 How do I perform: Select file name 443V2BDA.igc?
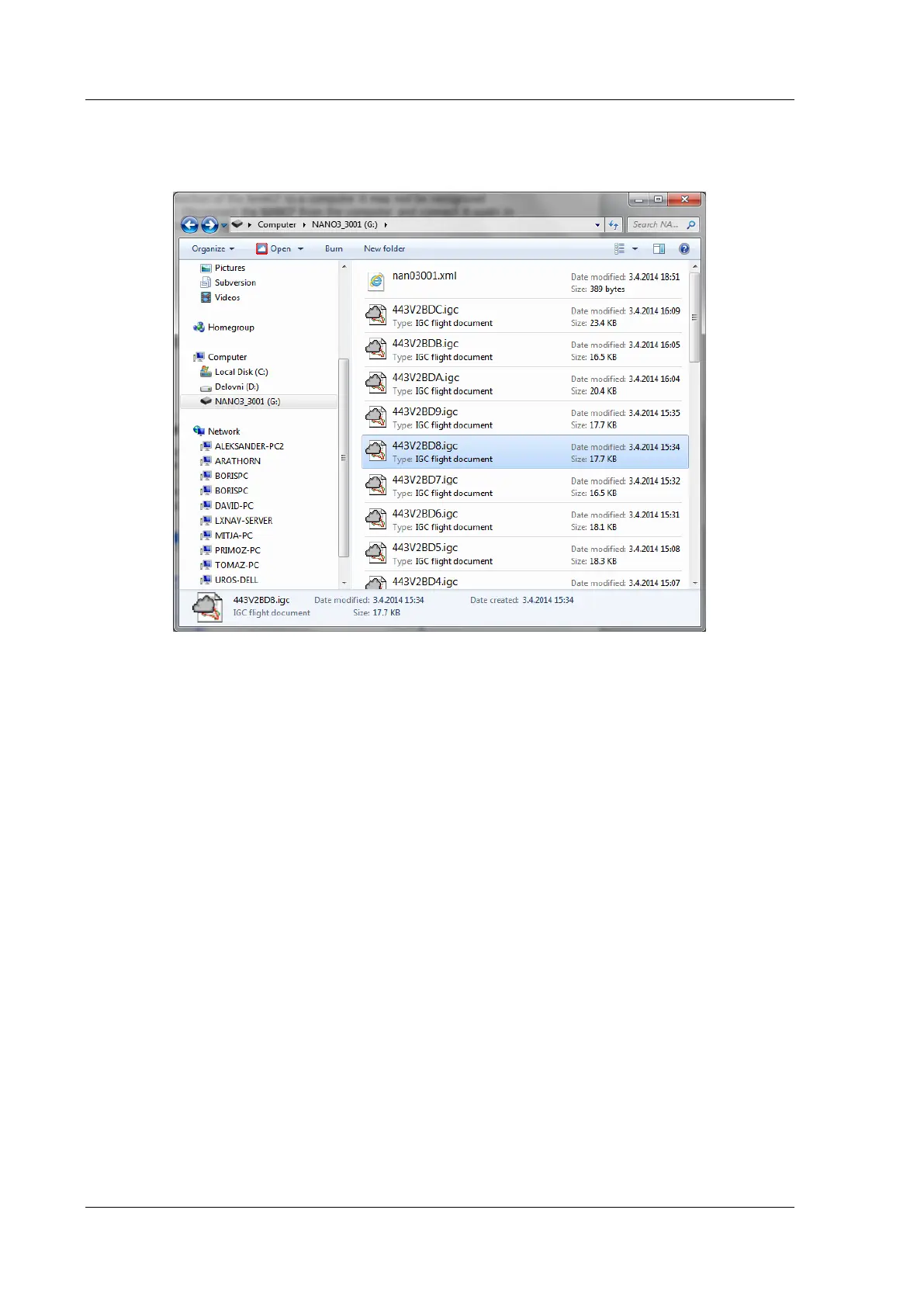425,378
